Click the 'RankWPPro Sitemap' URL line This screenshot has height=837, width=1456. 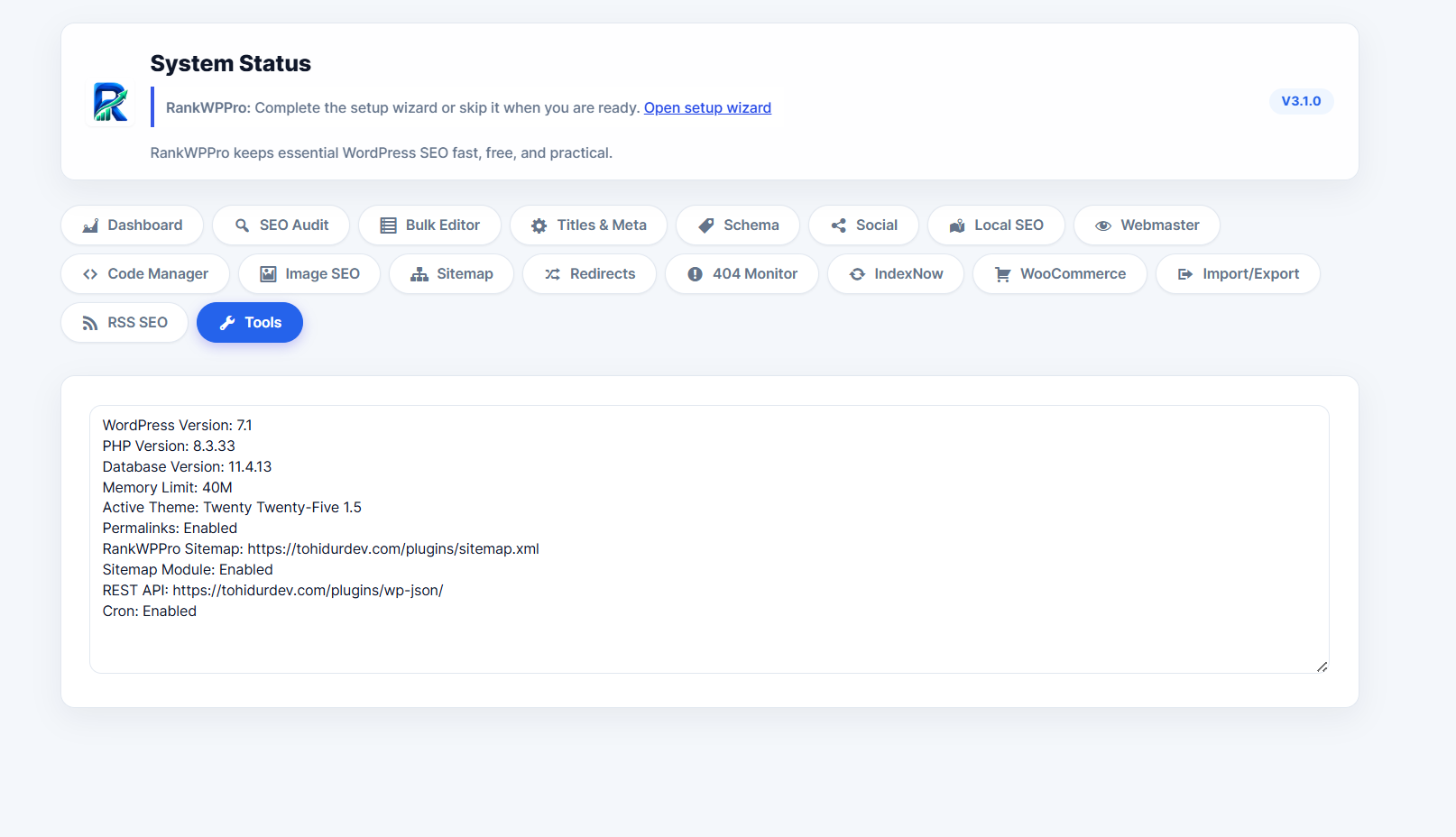click(x=321, y=549)
